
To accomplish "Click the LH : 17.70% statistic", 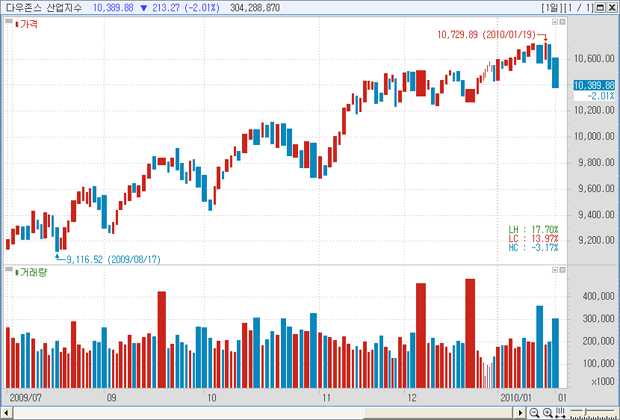I will 533,229.
